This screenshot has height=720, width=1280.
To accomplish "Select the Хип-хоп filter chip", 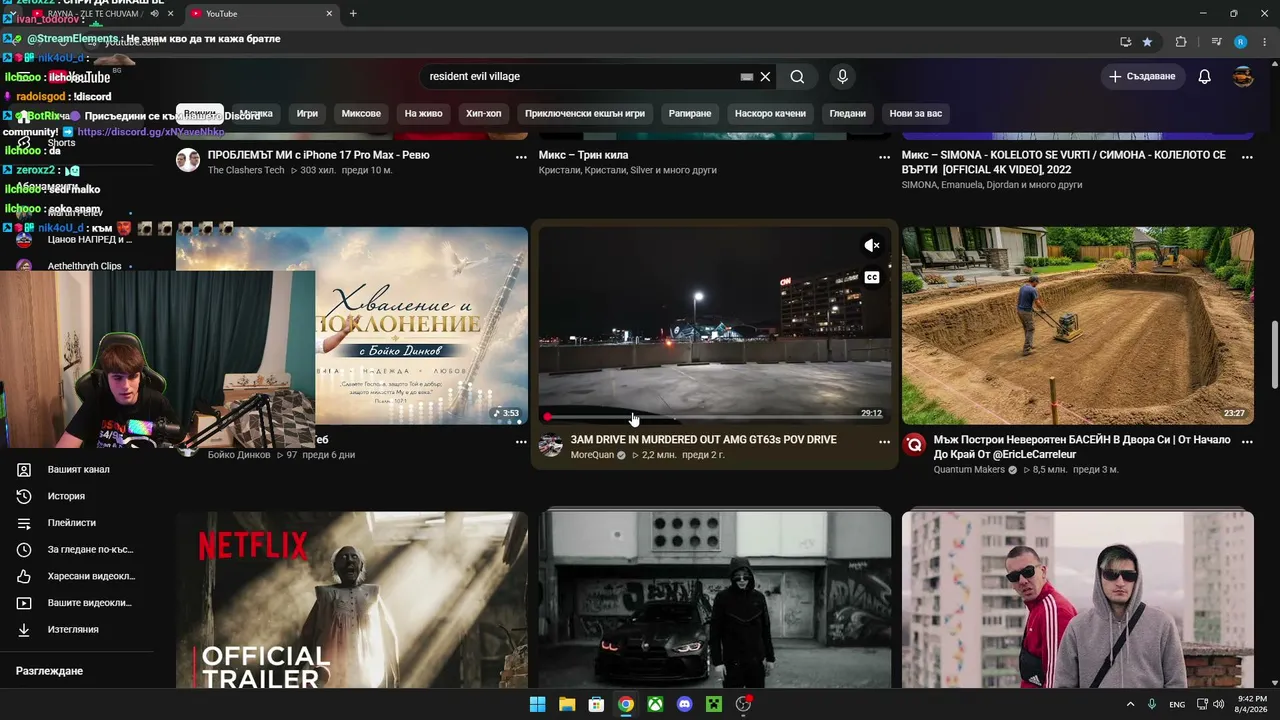I will click(x=484, y=113).
